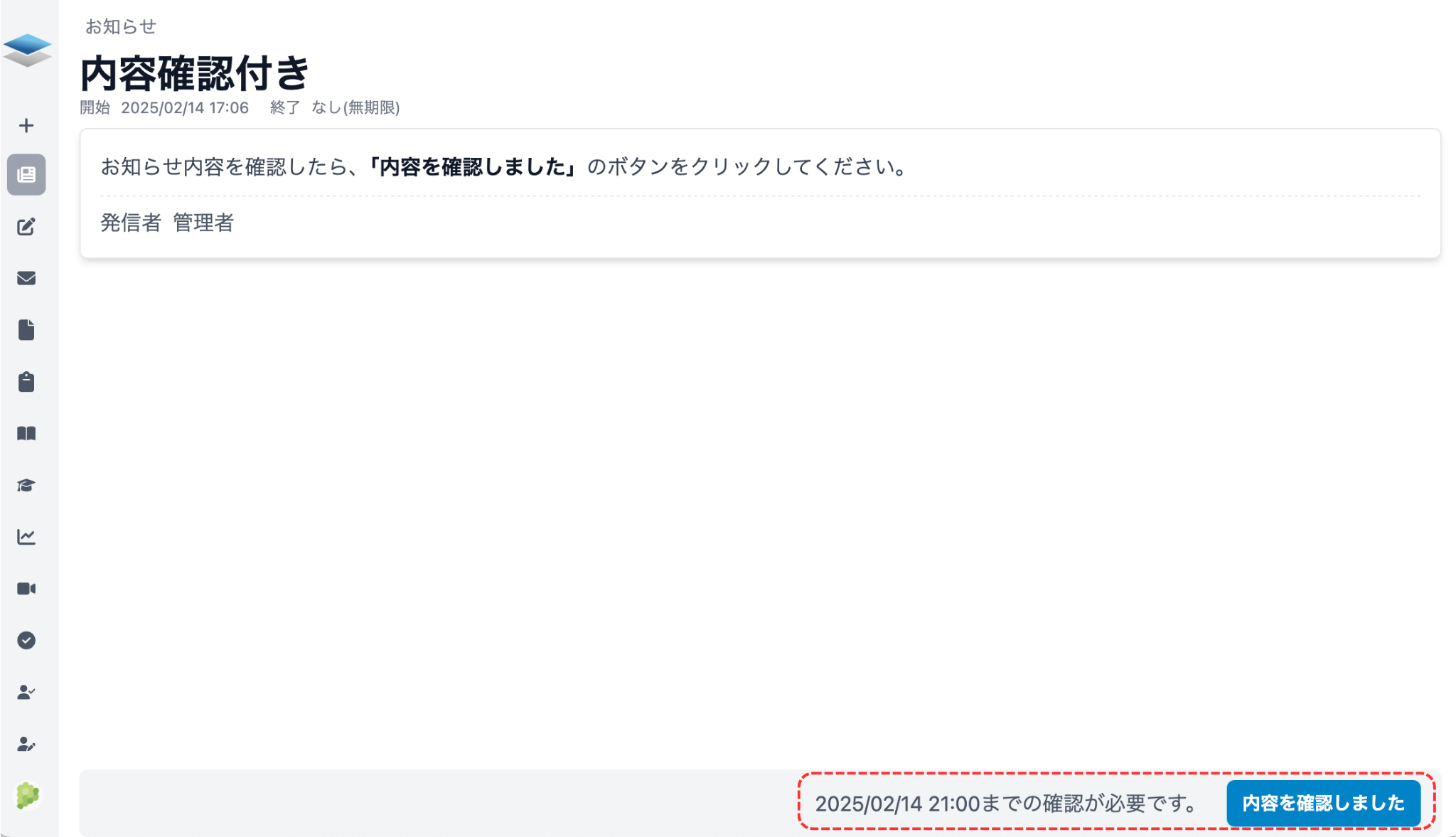Click the 内容を確認しました confirmation button
This screenshot has width=1456, height=837.
(x=1324, y=803)
